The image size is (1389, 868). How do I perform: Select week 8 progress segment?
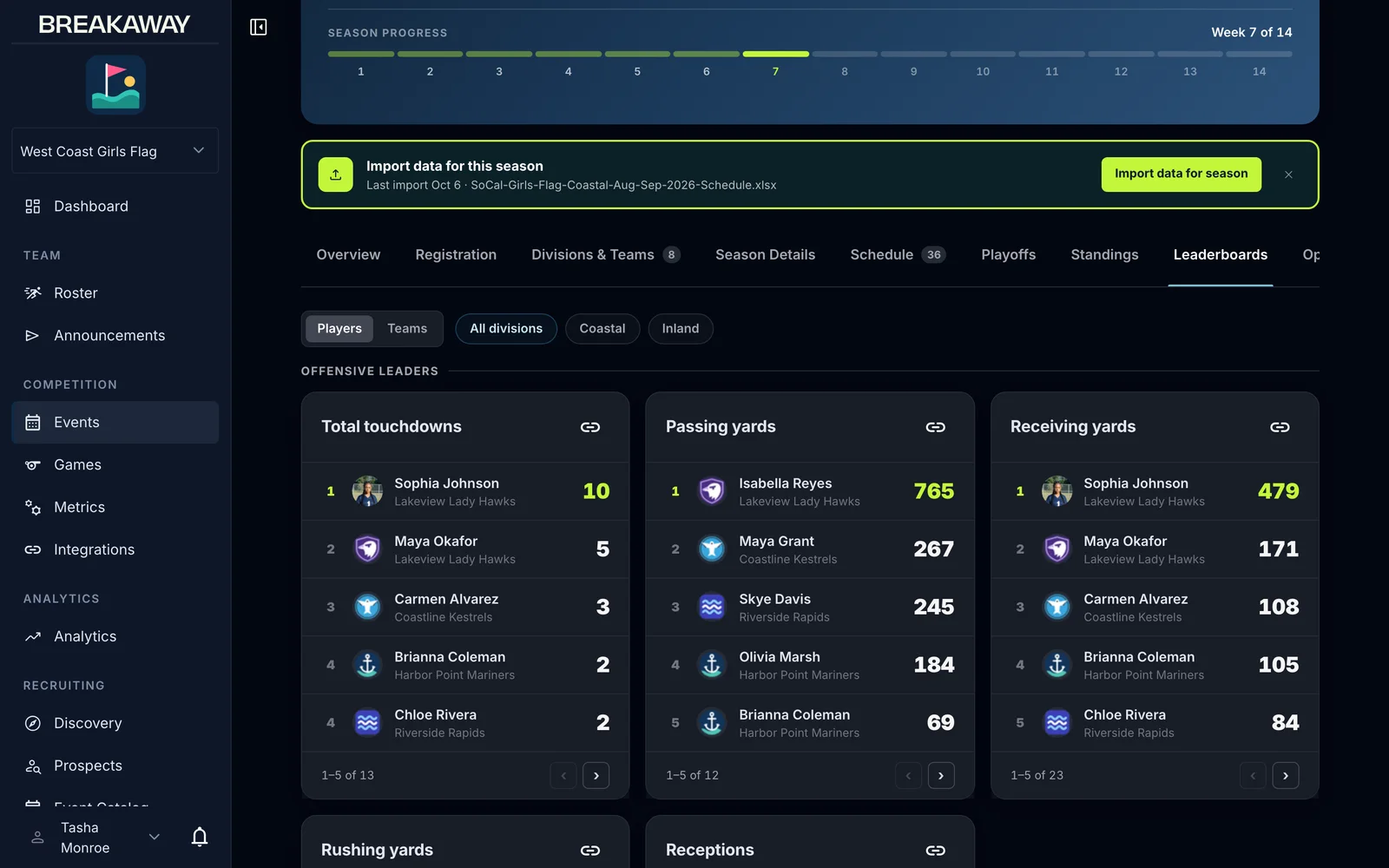point(845,54)
